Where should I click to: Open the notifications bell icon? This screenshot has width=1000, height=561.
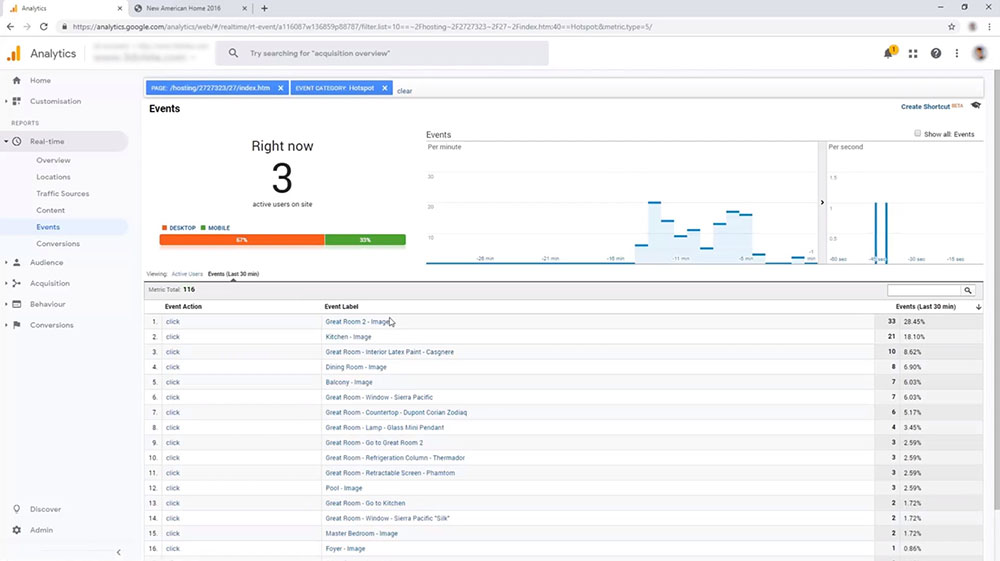888,54
